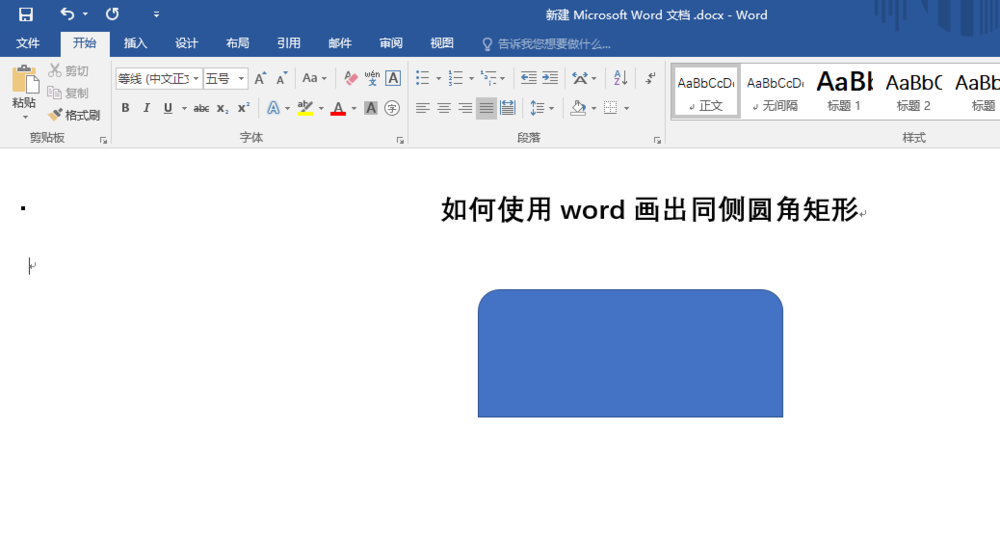
Task: Increase font size with the grow icon
Action: point(260,78)
